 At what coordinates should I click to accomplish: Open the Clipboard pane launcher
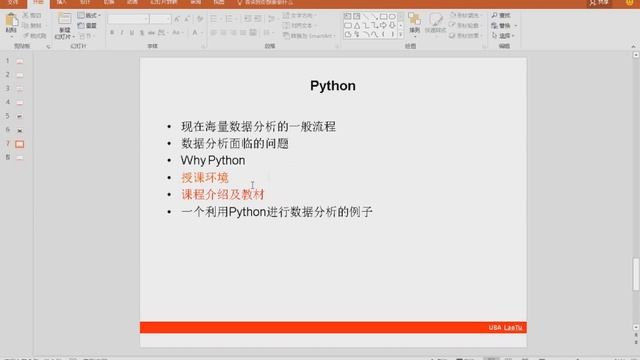[48, 47]
